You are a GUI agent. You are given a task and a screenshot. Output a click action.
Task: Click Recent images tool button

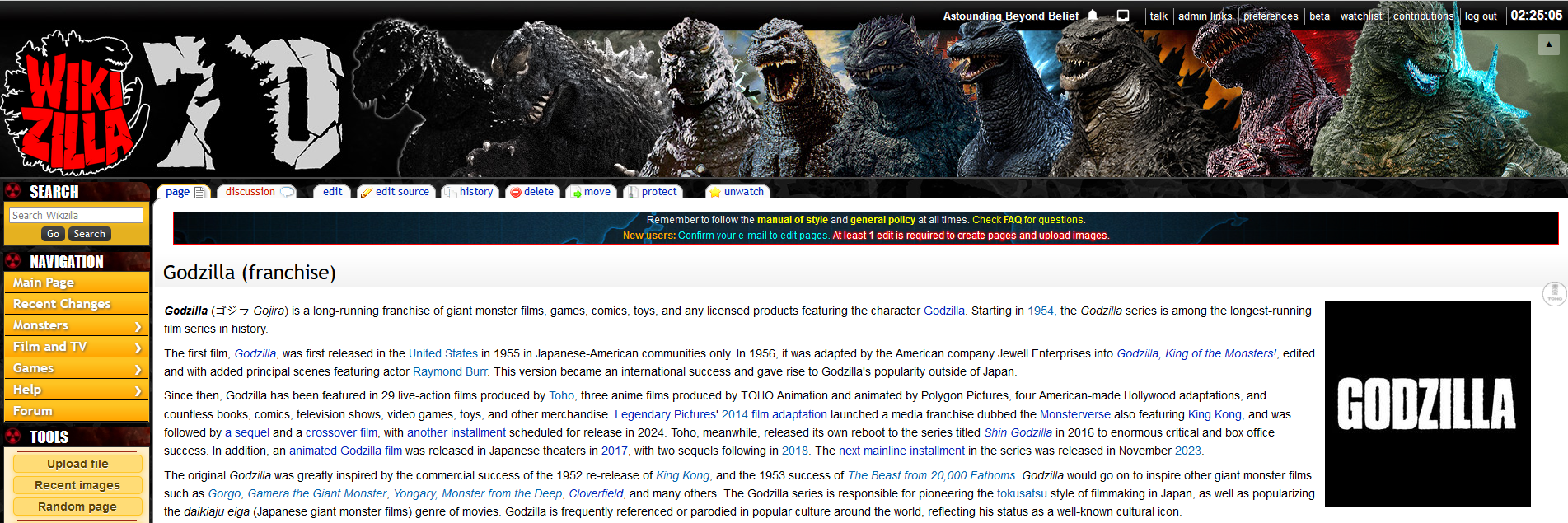[x=77, y=485]
